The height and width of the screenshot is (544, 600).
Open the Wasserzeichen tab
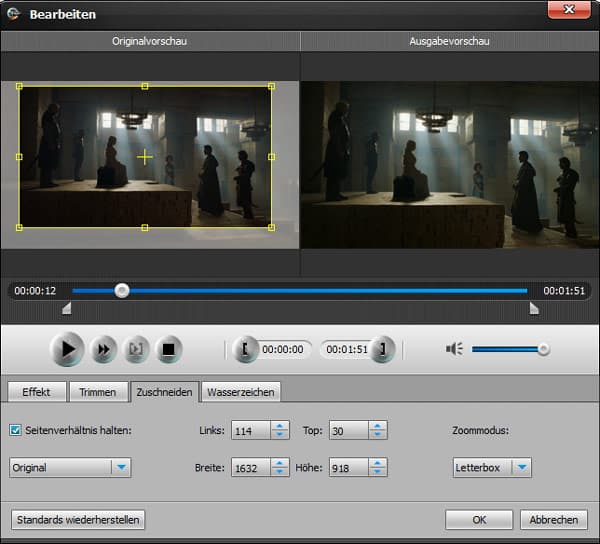241,392
